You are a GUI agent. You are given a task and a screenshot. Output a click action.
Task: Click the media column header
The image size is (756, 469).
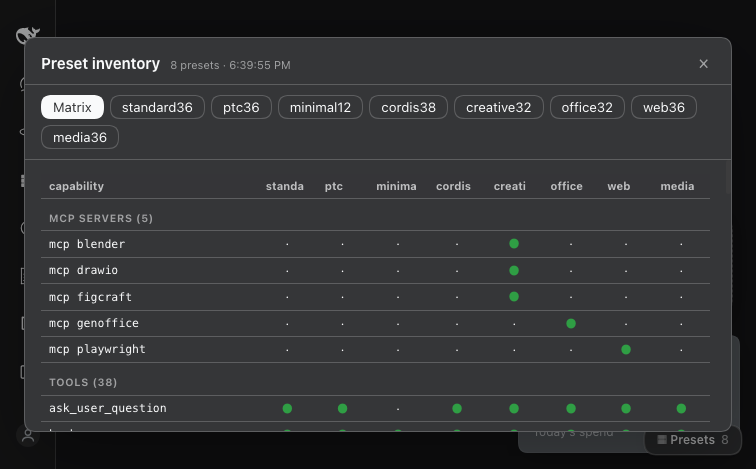coord(677,186)
